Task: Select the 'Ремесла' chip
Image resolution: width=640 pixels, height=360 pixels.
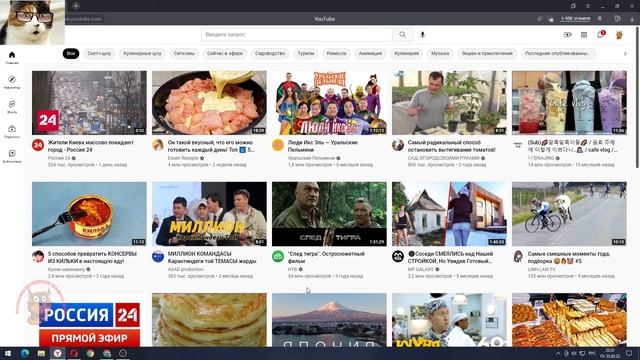Action: [336, 53]
